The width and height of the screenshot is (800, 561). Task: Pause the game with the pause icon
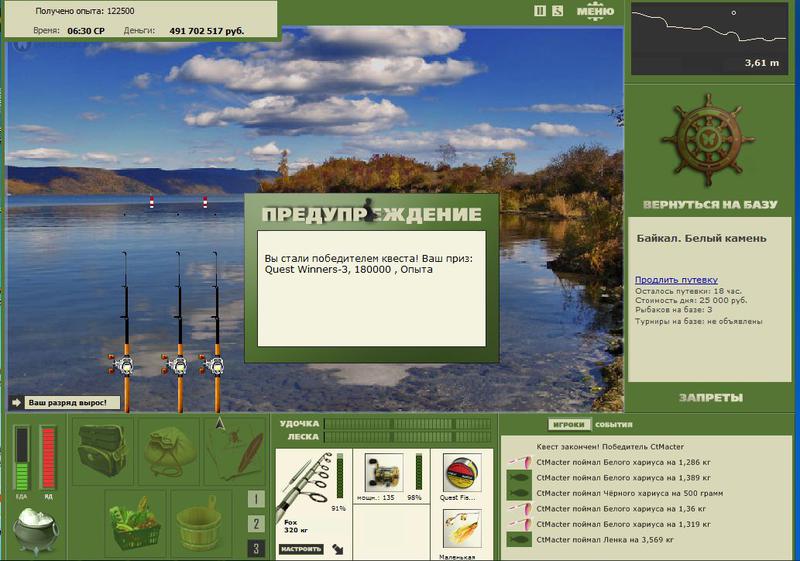pos(539,11)
